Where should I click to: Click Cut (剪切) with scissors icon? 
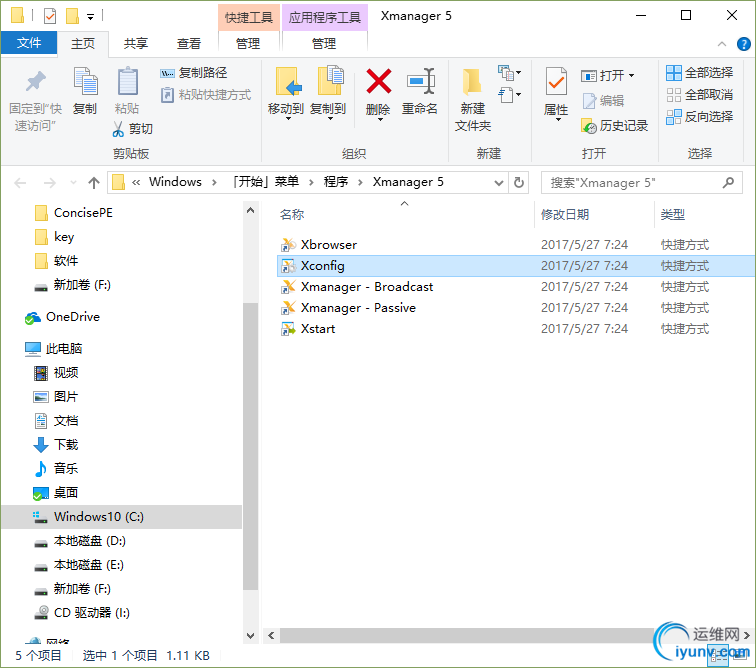133,129
